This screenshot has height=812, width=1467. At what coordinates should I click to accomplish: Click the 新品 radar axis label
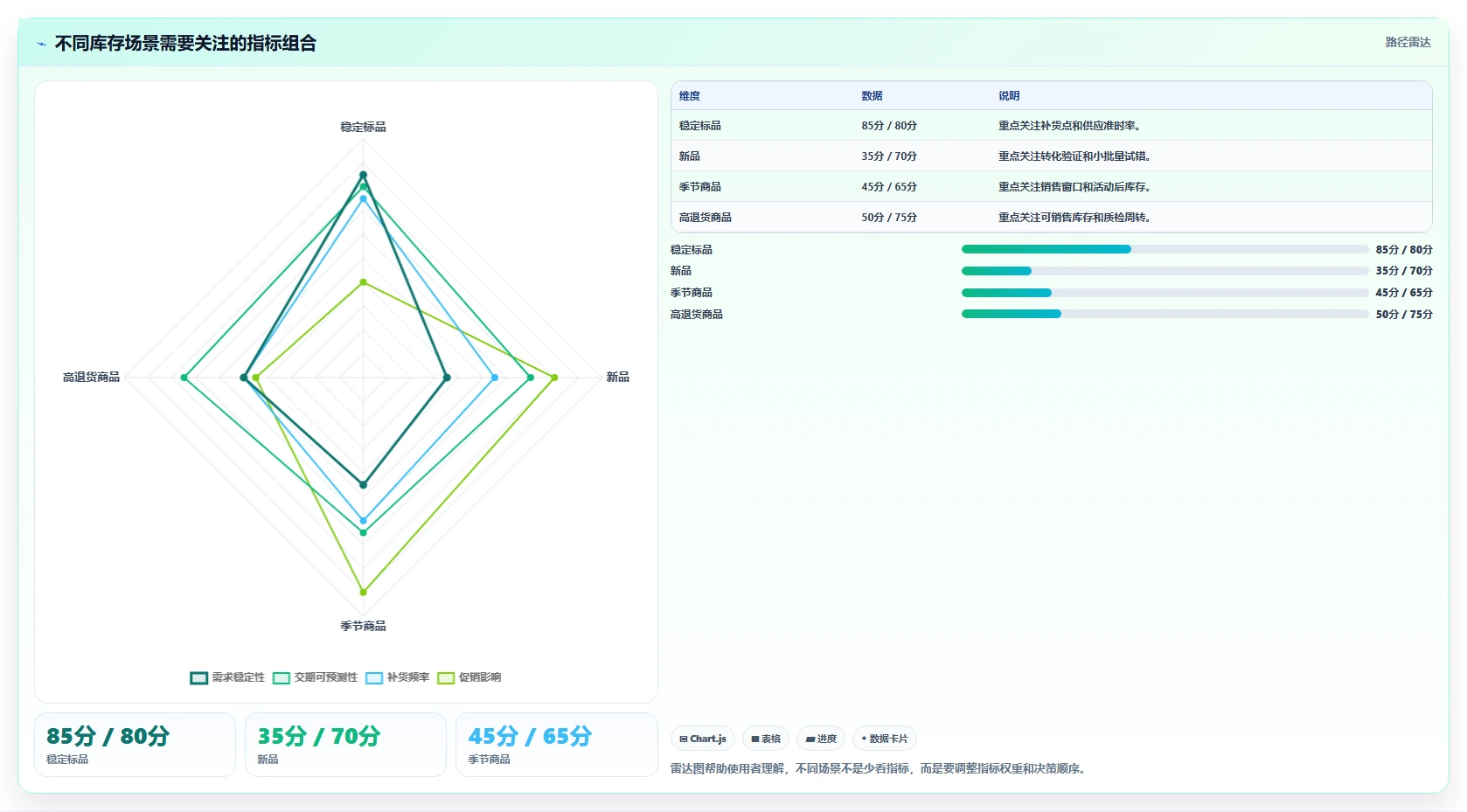618,377
